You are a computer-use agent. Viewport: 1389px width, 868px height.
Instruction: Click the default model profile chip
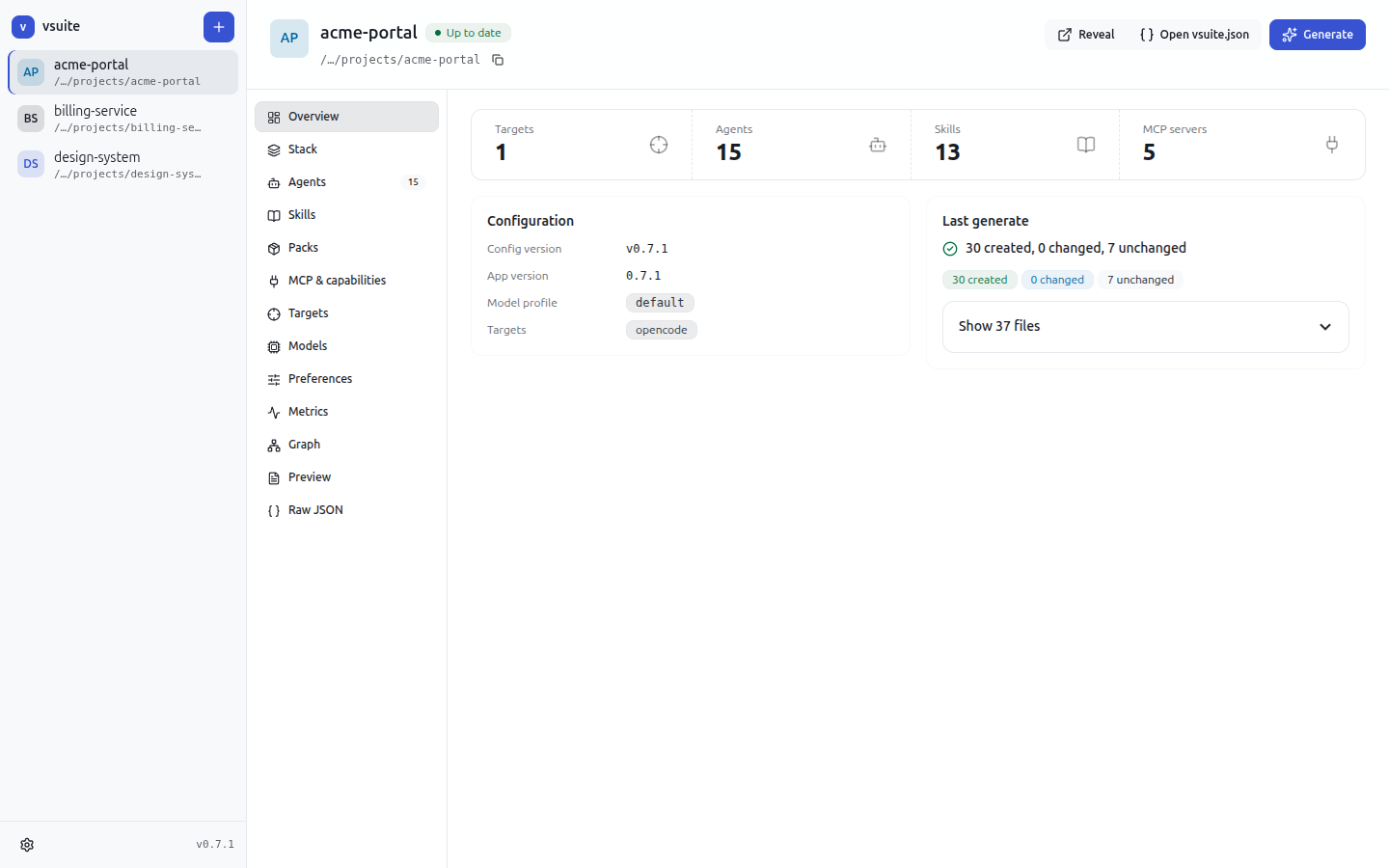coord(660,303)
